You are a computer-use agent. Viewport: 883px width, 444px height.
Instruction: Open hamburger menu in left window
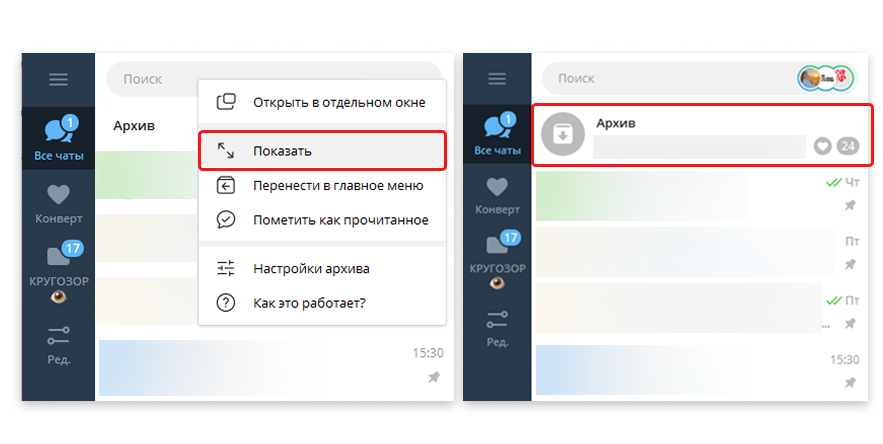[x=58, y=79]
